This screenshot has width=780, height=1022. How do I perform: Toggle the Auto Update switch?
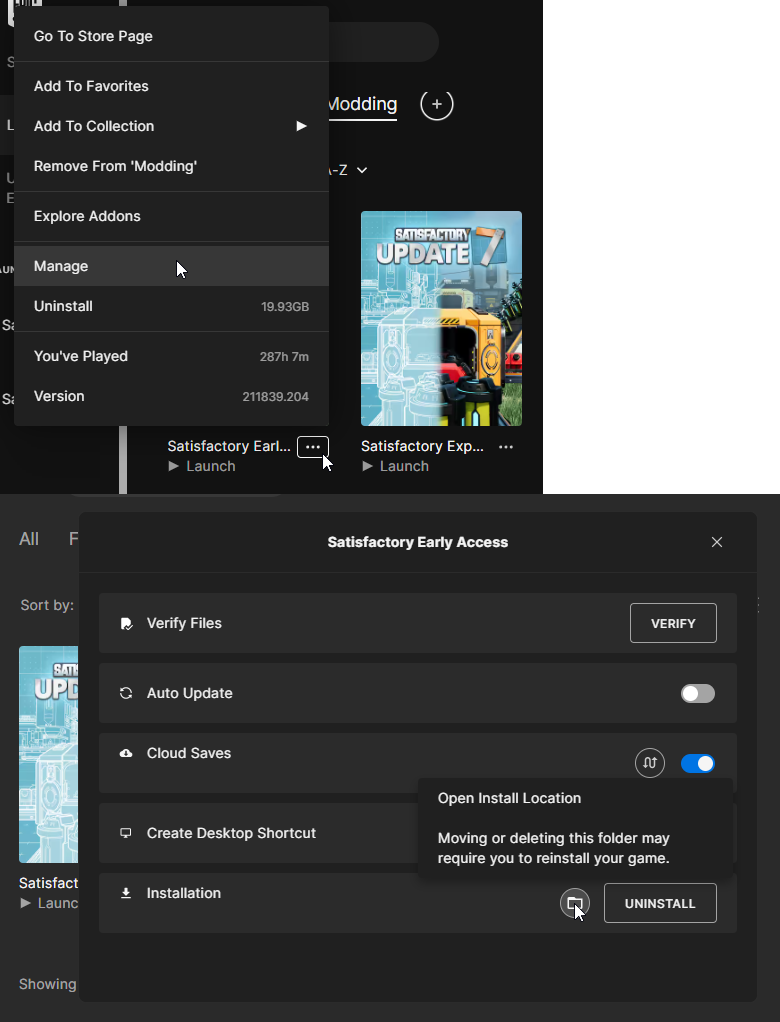coord(698,694)
